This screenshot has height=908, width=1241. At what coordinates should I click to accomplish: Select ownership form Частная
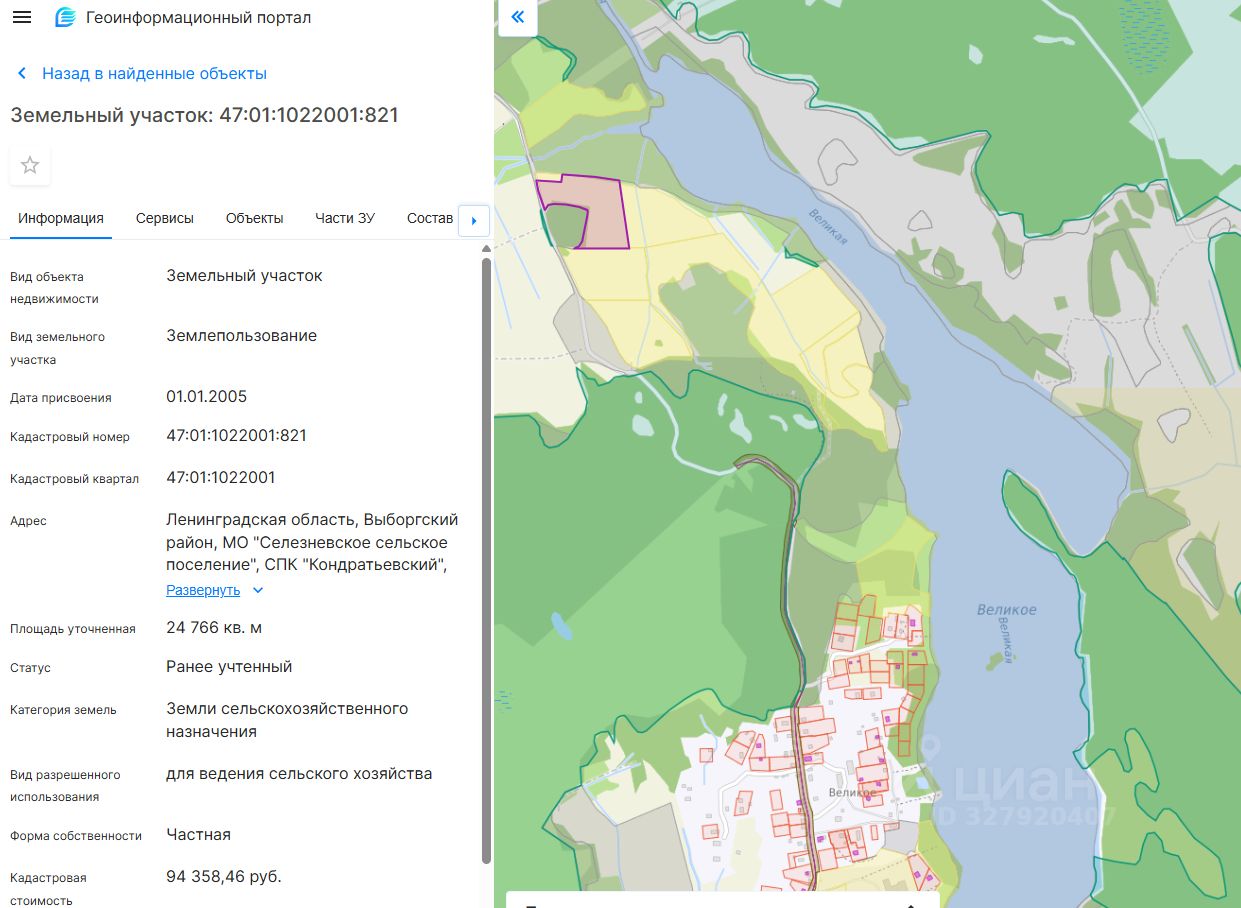tap(199, 835)
